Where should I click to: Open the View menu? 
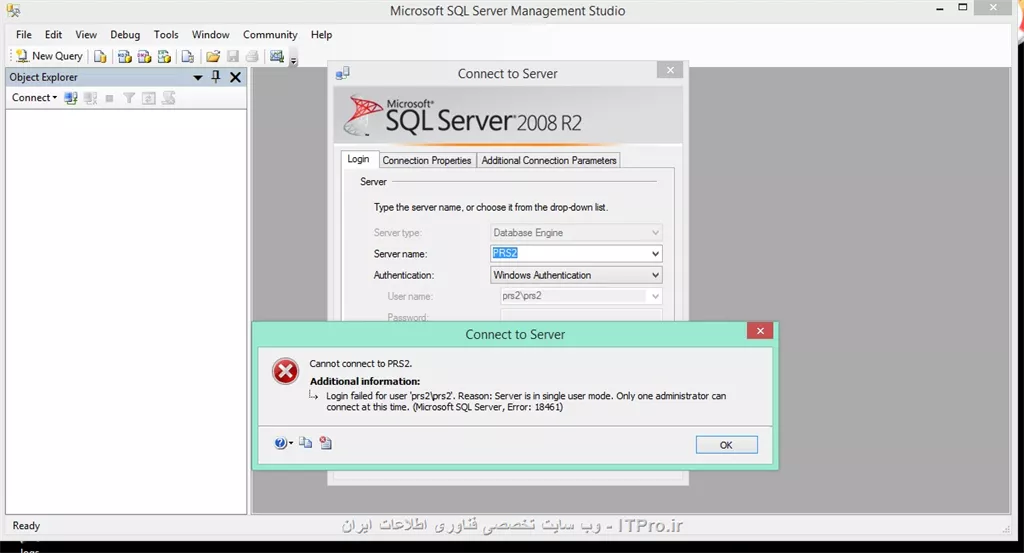tap(86, 35)
